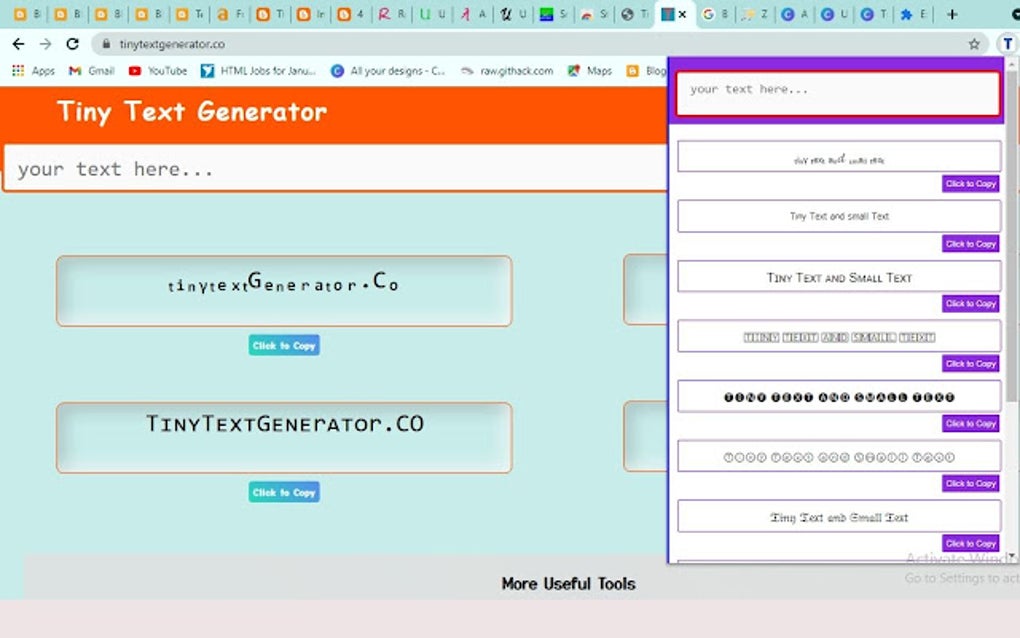Viewport: 1020px width, 638px height.
Task: Select the squared letters output box
Action: (839, 336)
